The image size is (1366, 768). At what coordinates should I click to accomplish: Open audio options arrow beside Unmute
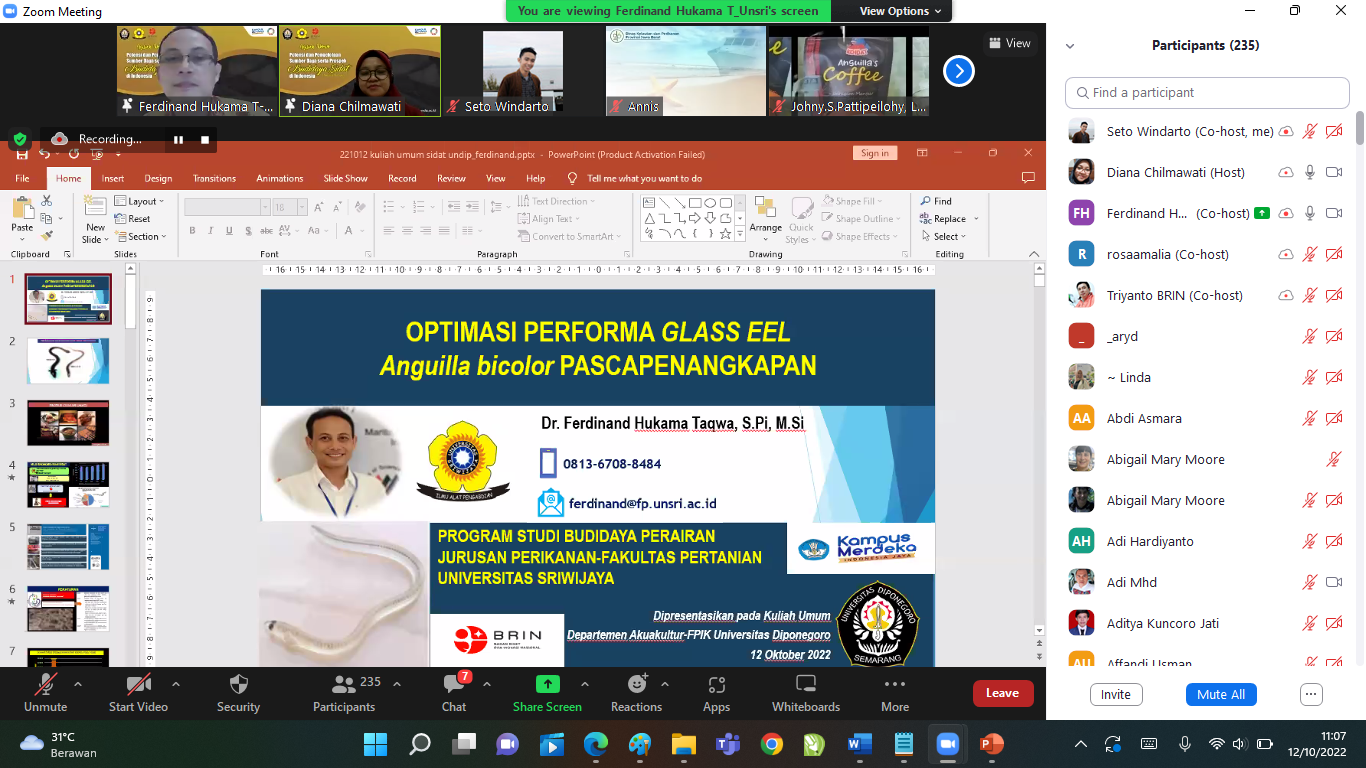coord(78,685)
